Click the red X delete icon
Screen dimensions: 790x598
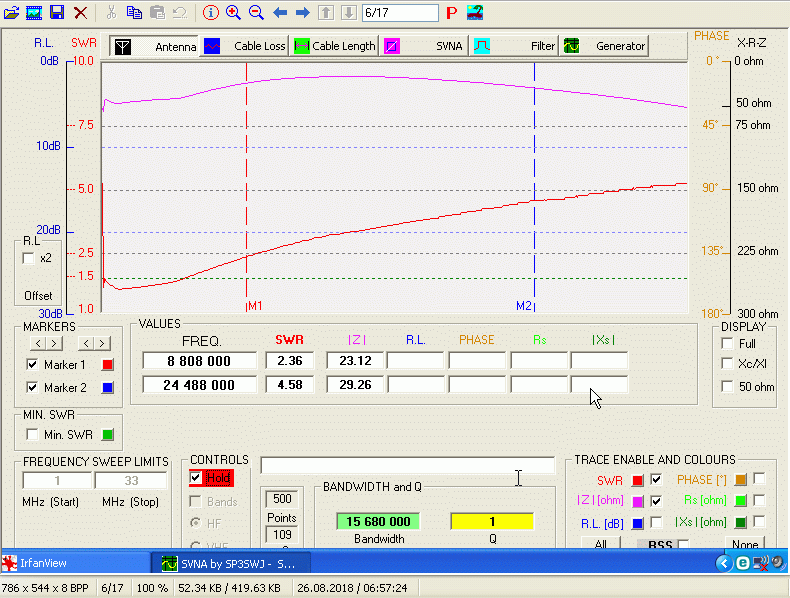(x=80, y=12)
